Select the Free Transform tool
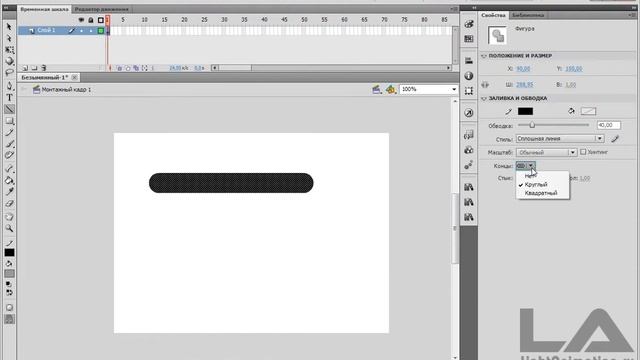The width and height of the screenshot is (640, 360). coord(9,50)
